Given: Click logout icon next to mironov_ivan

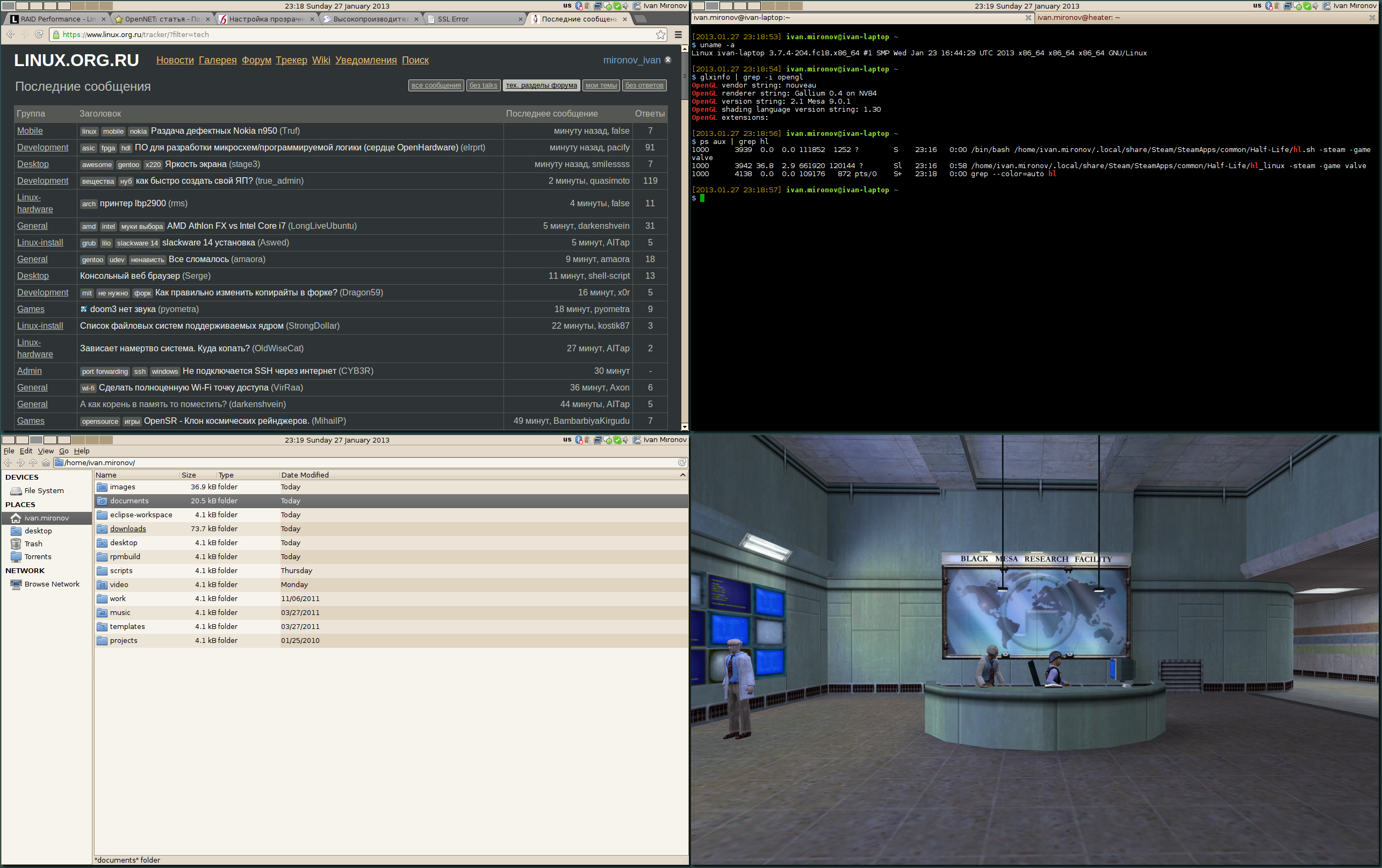Looking at the screenshot, I should pos(668,60).
